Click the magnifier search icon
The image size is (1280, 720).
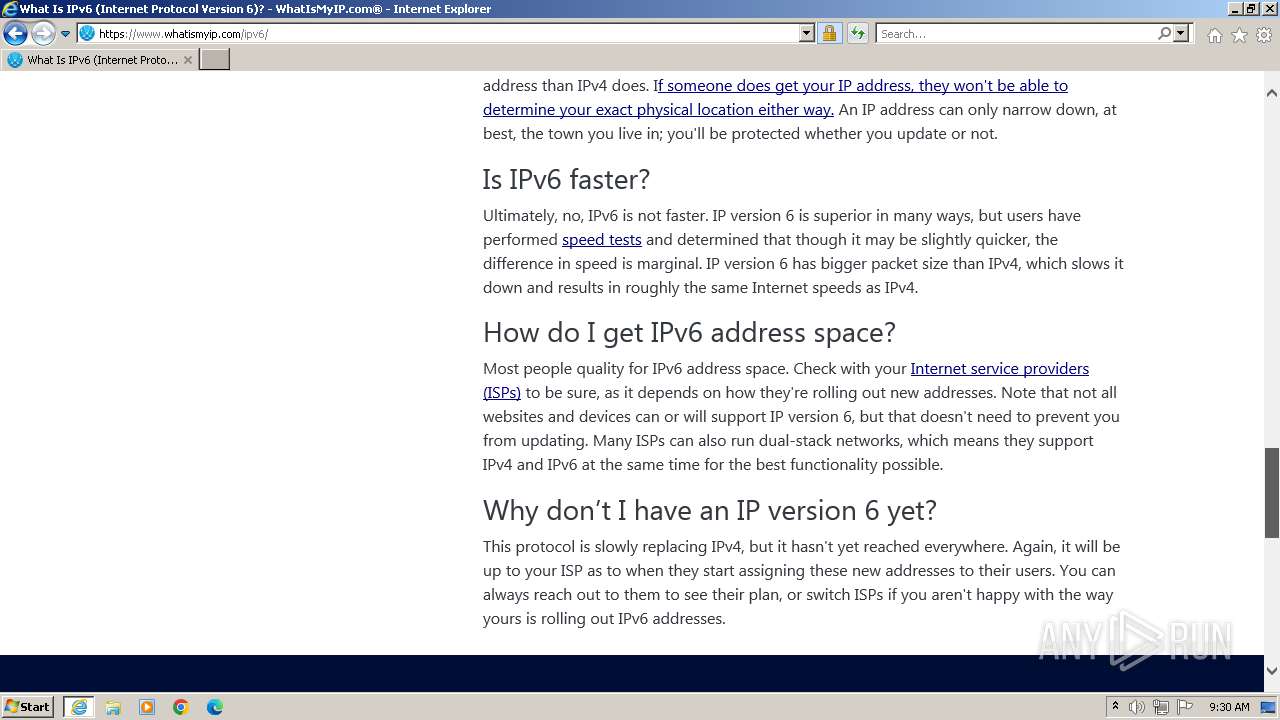[x=1164, y=33]
